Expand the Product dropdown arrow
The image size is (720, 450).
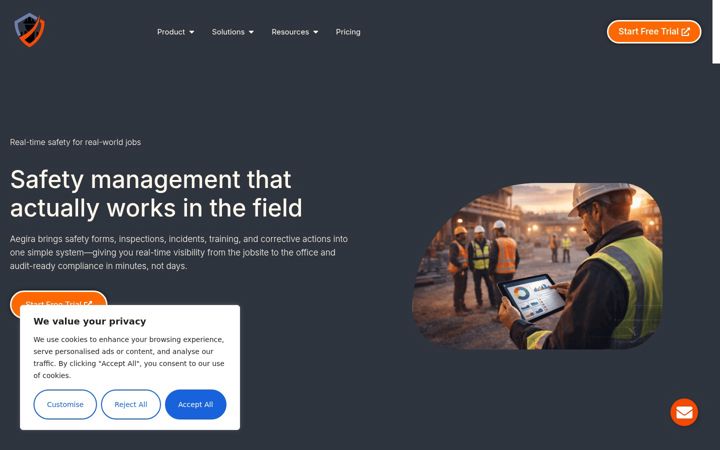[x=192, y=32]
